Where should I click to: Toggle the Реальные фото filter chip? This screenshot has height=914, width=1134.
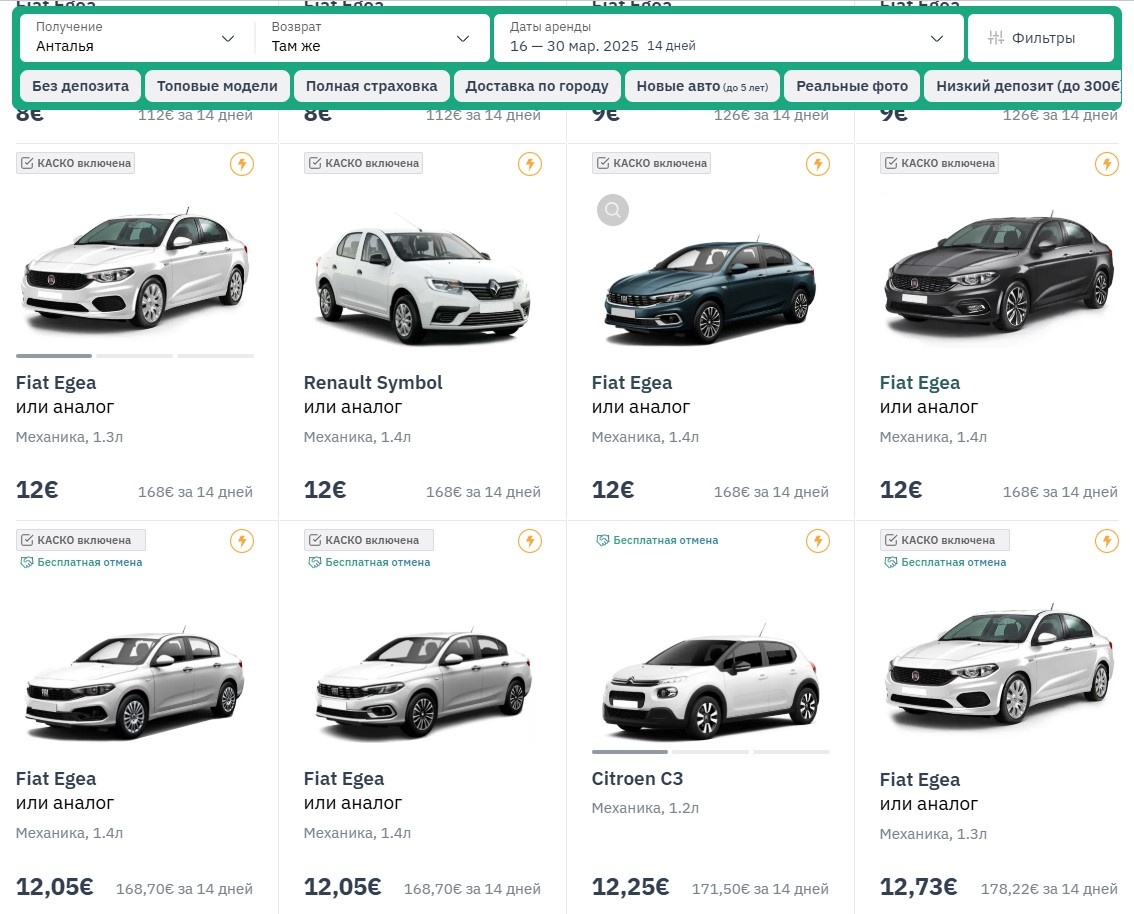(x=852, y=86)
